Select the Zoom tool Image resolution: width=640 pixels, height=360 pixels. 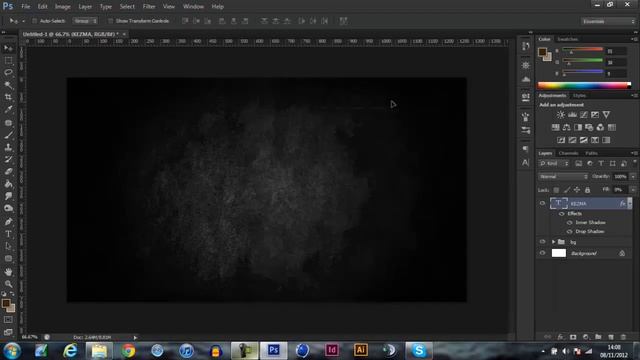[x=8, y=284]
